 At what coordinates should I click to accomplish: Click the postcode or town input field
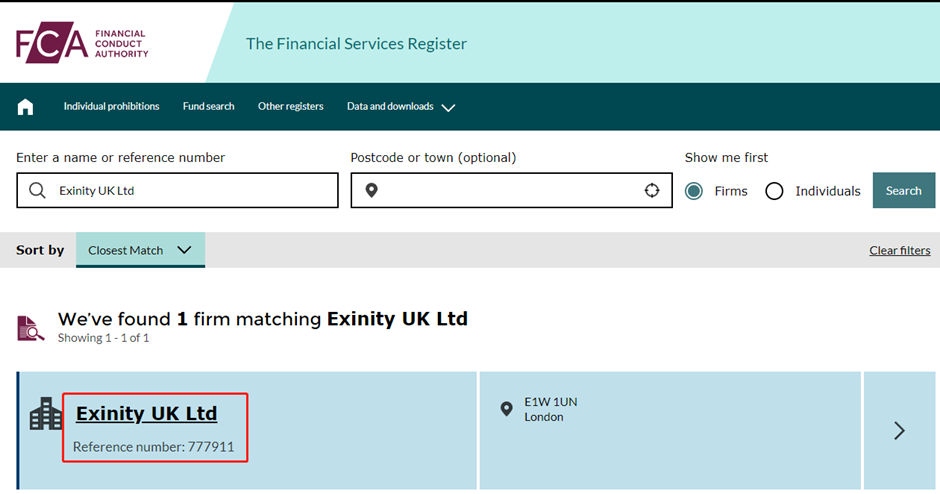coord(511,190)
